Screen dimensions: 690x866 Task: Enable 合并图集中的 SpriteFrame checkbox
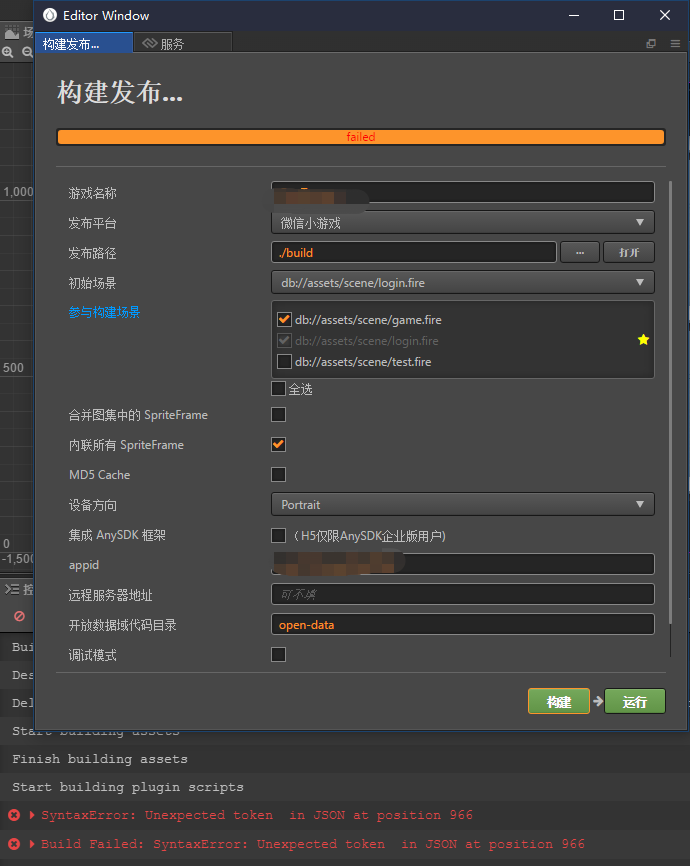point(278,414)
